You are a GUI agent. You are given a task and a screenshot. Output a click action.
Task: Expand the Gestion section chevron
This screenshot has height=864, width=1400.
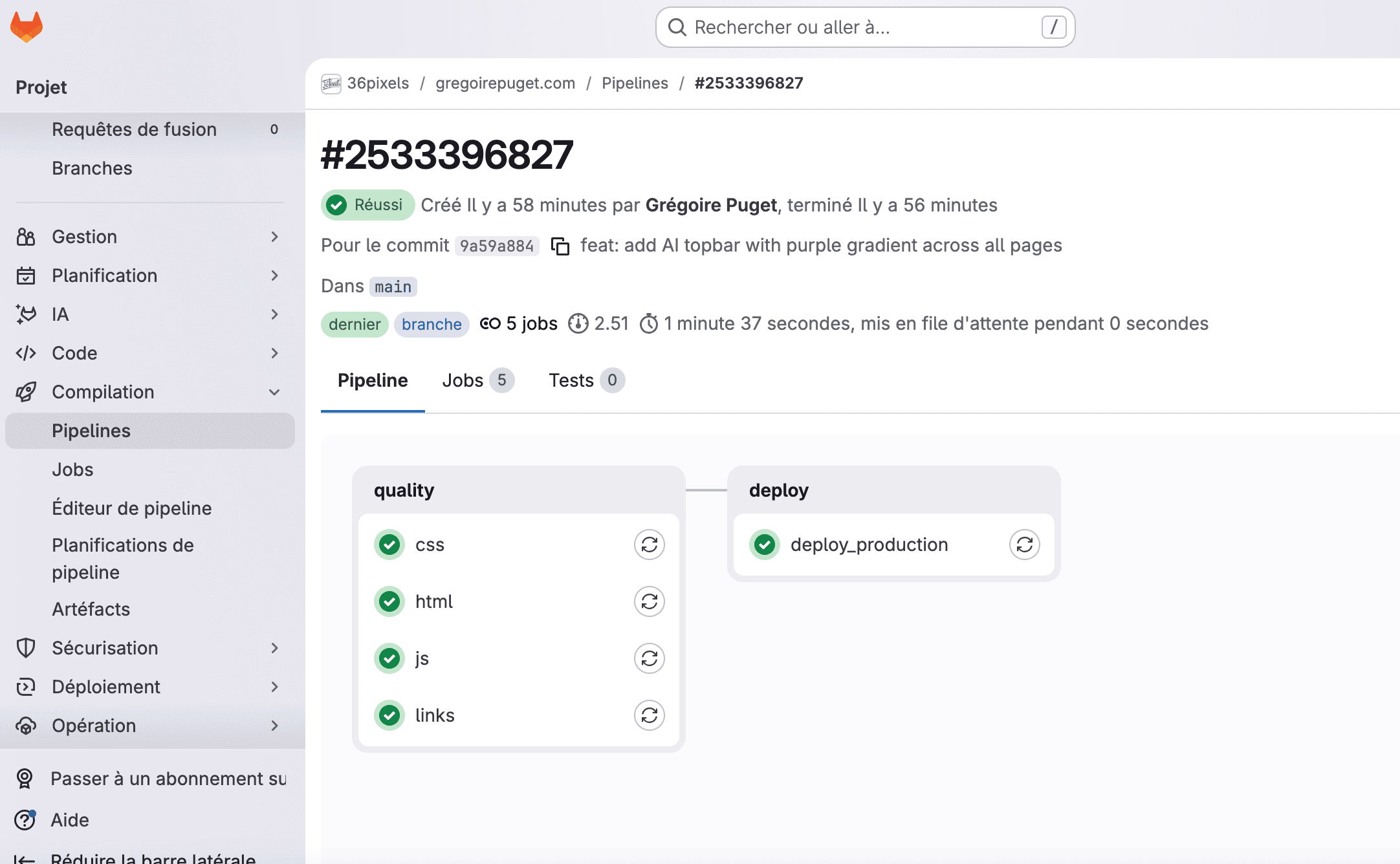[x=274, y=237]
